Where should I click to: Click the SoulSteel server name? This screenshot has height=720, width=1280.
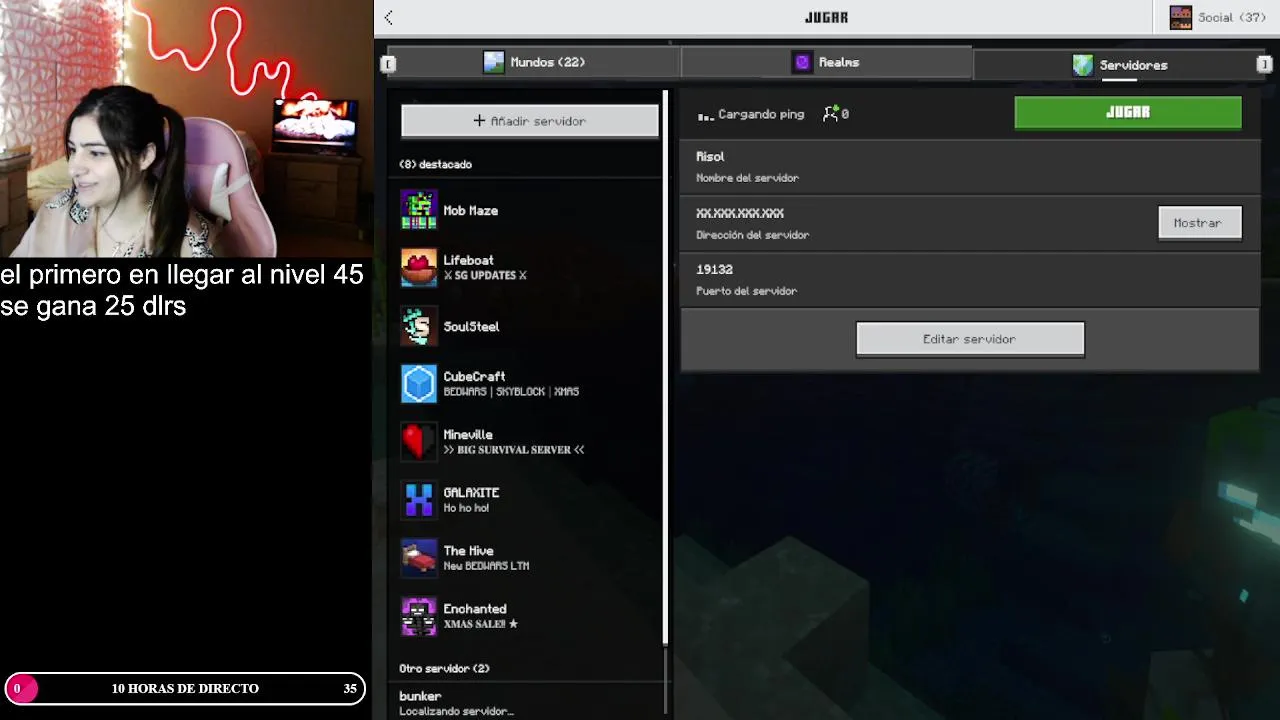[471, 327]
